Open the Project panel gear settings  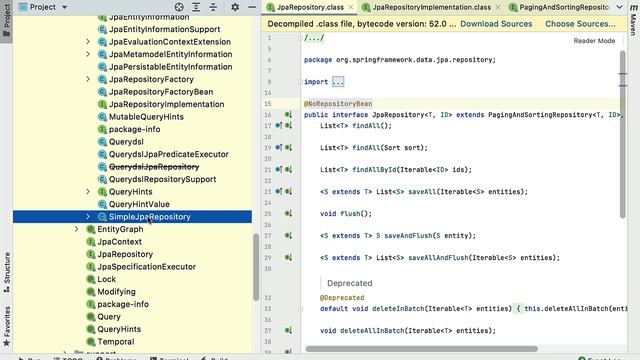tap(235, 7)
